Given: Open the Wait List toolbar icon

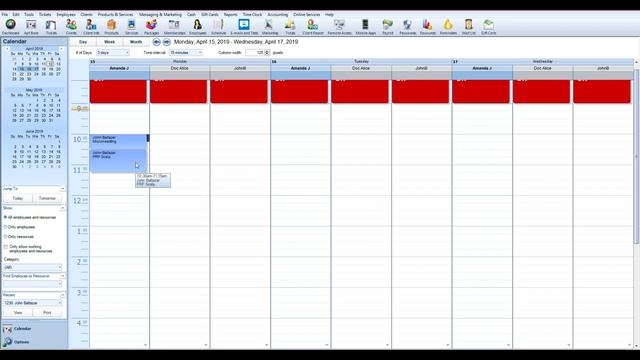Looking at the screenshot, I should click(469, 27).
